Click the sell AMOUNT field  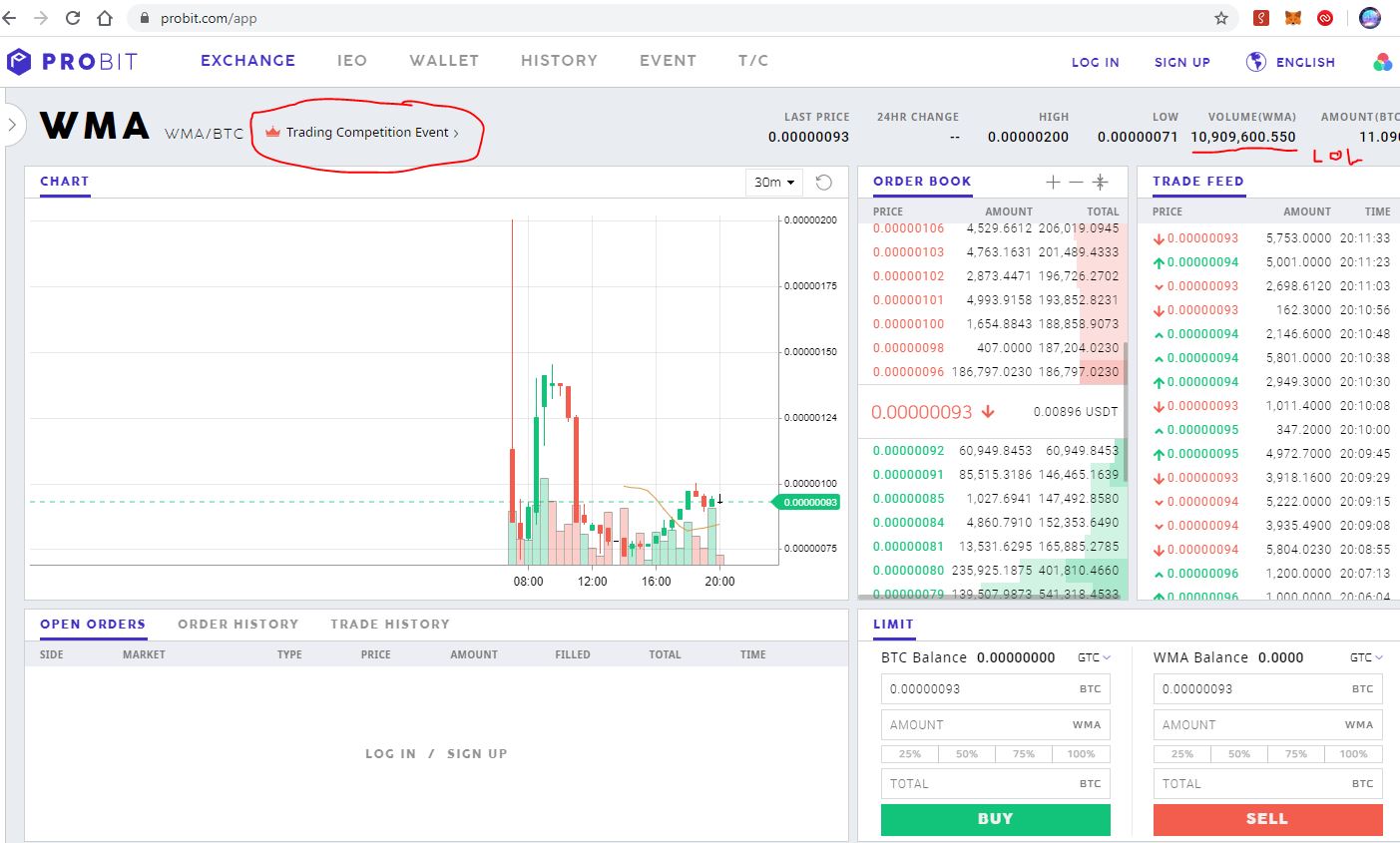1268,725
